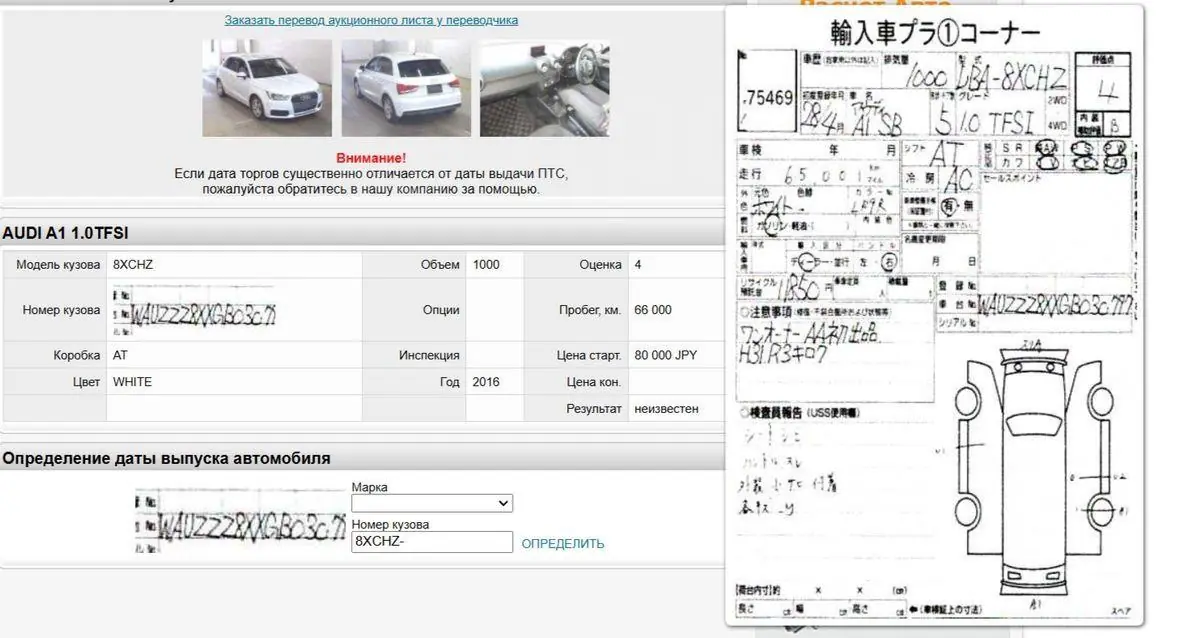1200x638 pixels.
Task: Click the ОПРЕДЕЛИТЬ link
Action: (562, 544)
